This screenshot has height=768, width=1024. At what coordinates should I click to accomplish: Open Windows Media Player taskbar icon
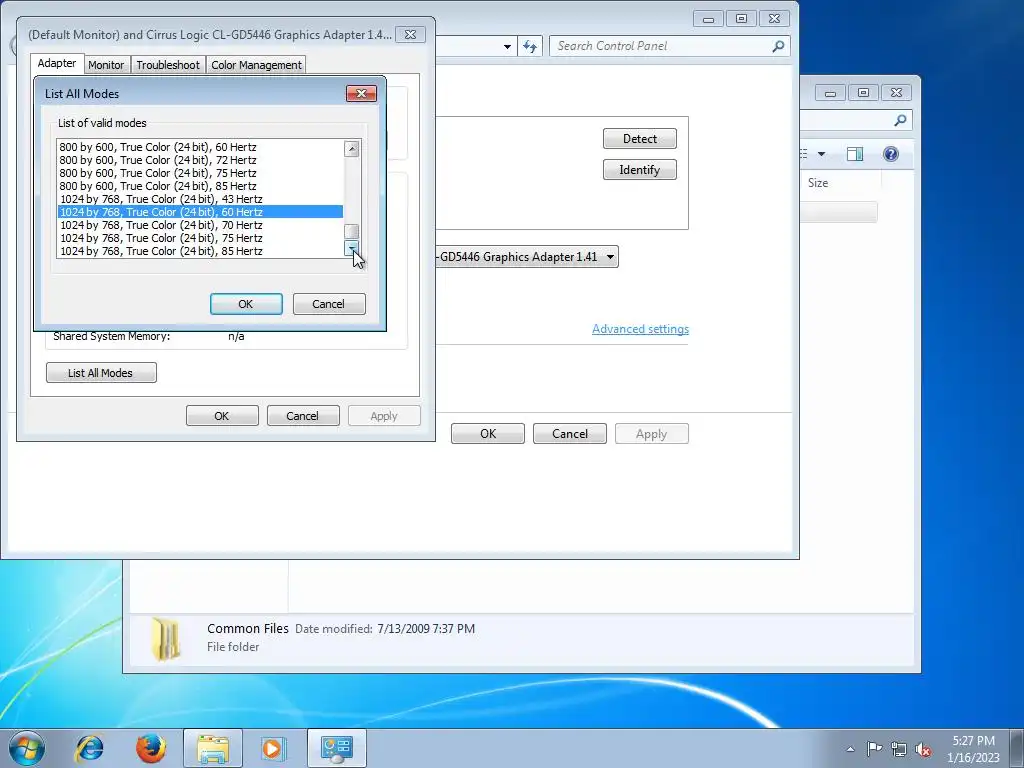click(x=273, y=748)
